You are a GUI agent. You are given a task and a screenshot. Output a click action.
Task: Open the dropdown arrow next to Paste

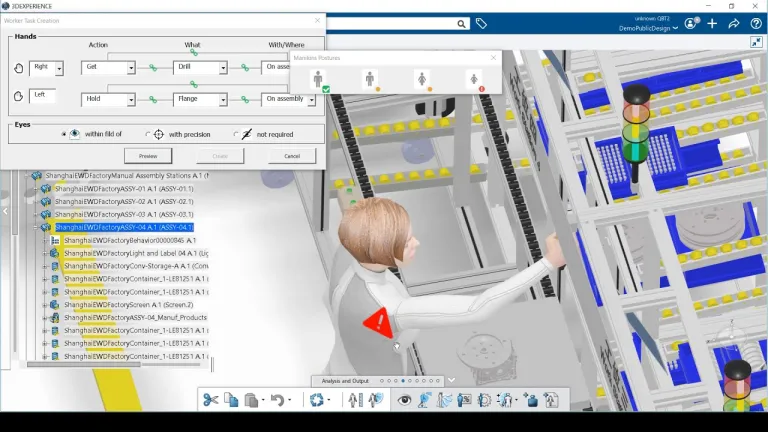(263, 400)
